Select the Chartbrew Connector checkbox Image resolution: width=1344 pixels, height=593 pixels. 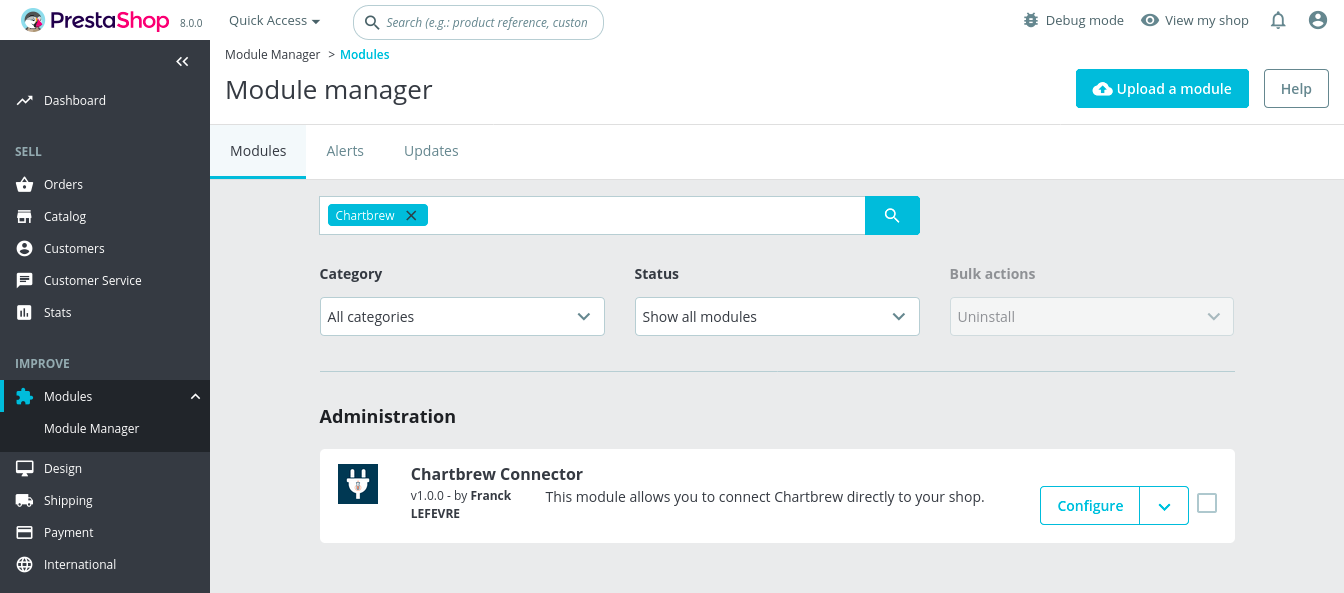(x=1207, y=503)
